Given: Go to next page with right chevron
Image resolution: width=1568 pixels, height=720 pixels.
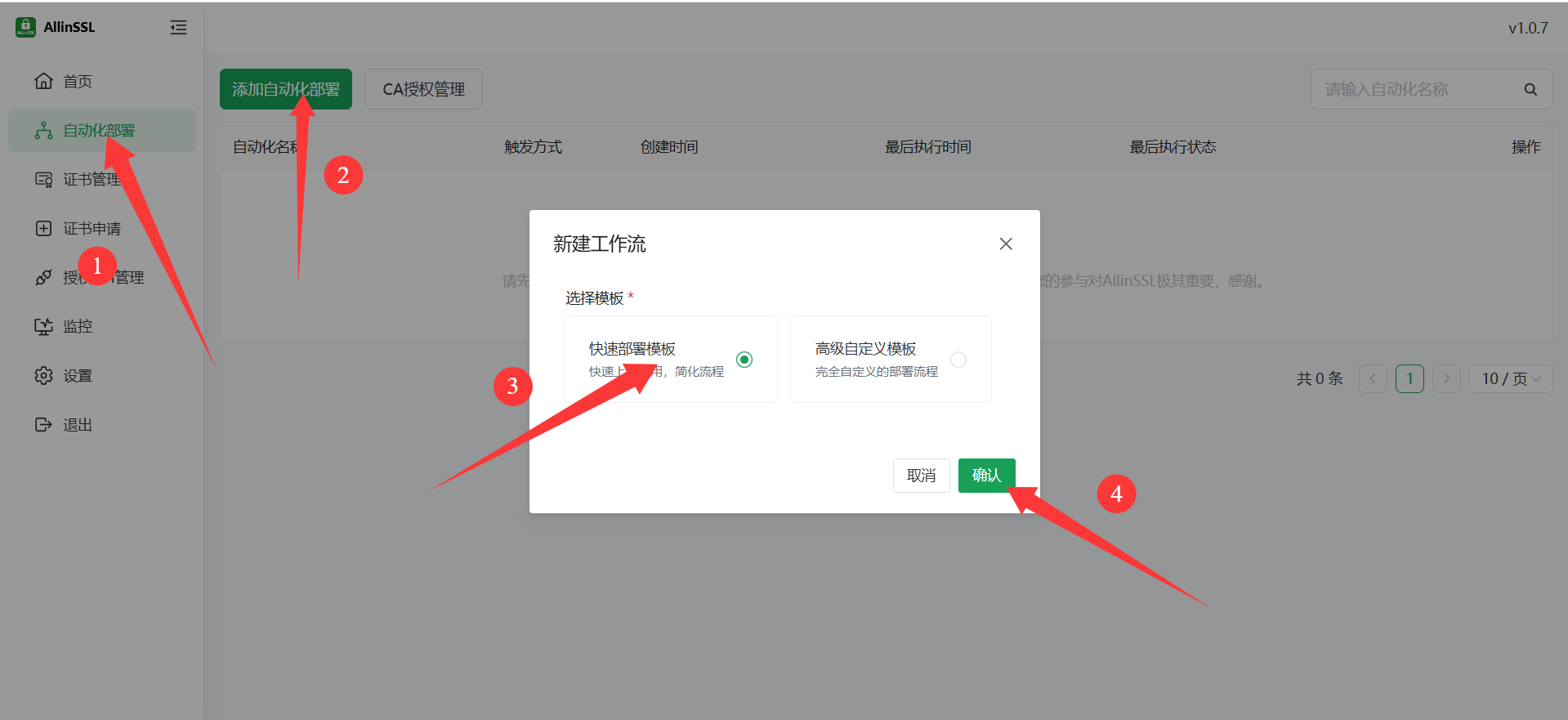Looking at the screenshot, I should click(1446, 378).
